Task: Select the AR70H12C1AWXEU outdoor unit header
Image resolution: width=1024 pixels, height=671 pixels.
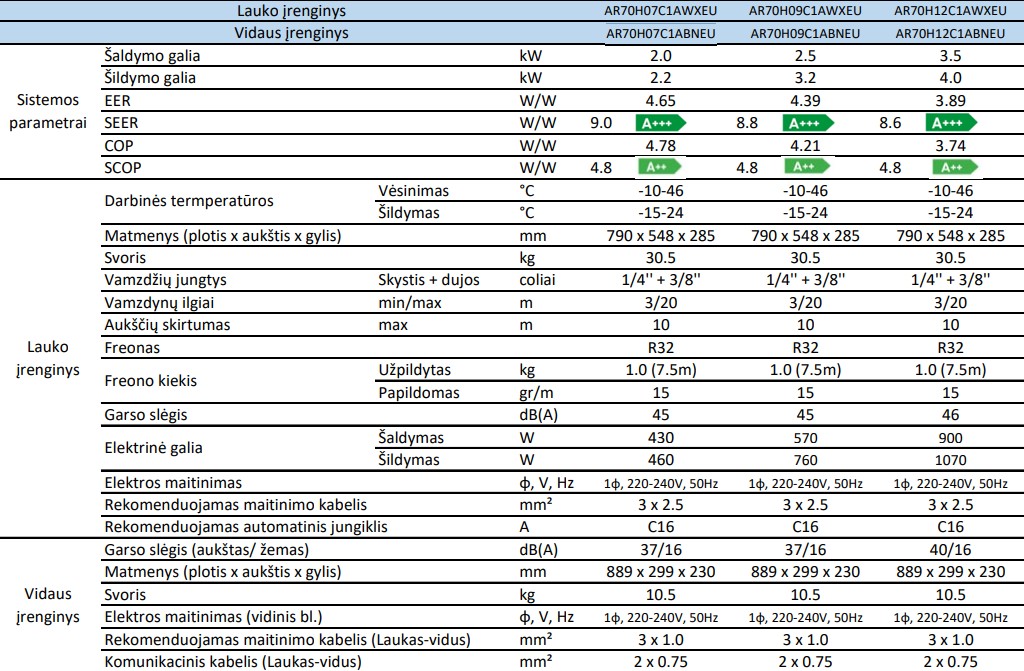Action: [x=950, y=11]
